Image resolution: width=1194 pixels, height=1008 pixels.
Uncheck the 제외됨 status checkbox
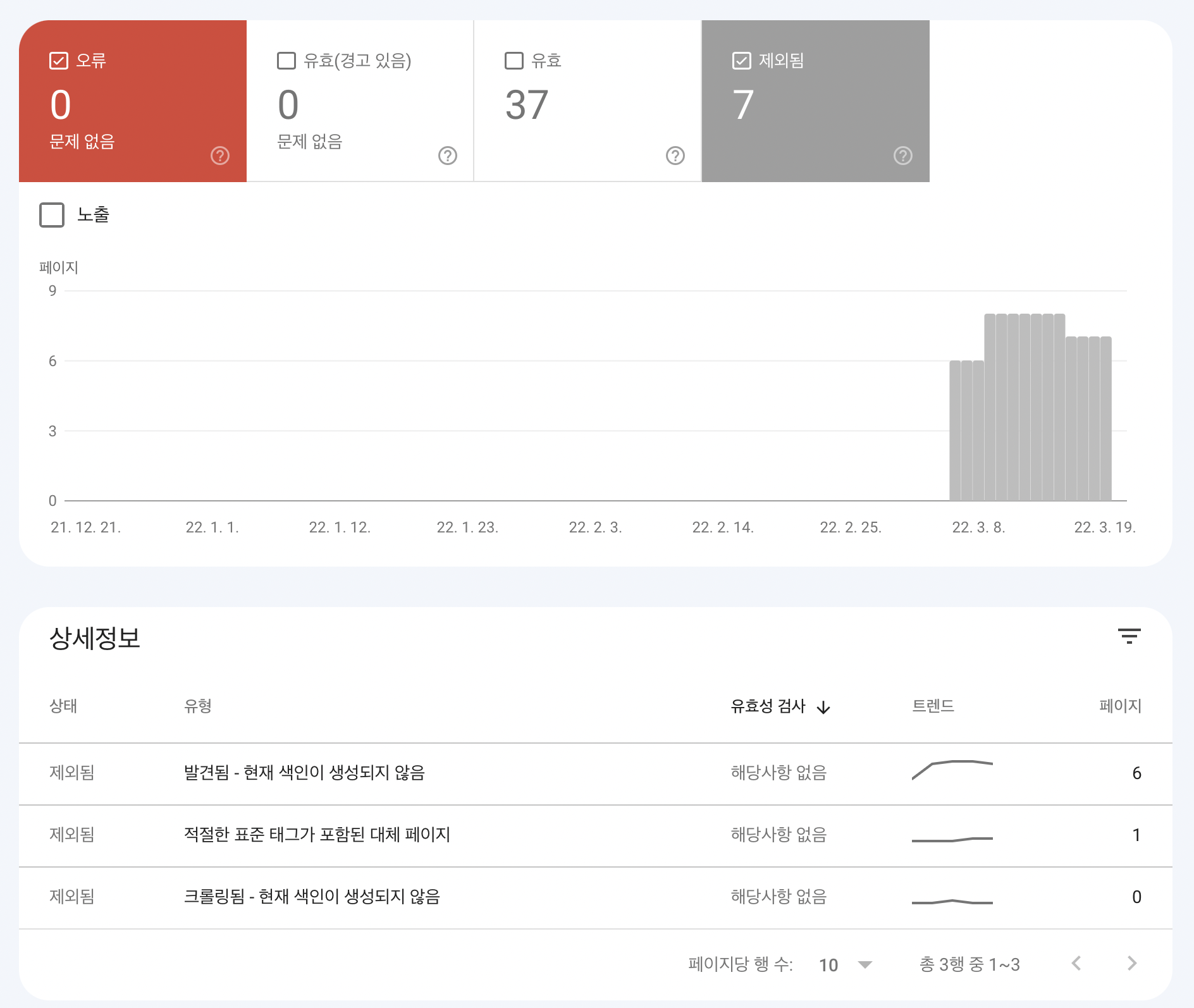coord(741,60)
